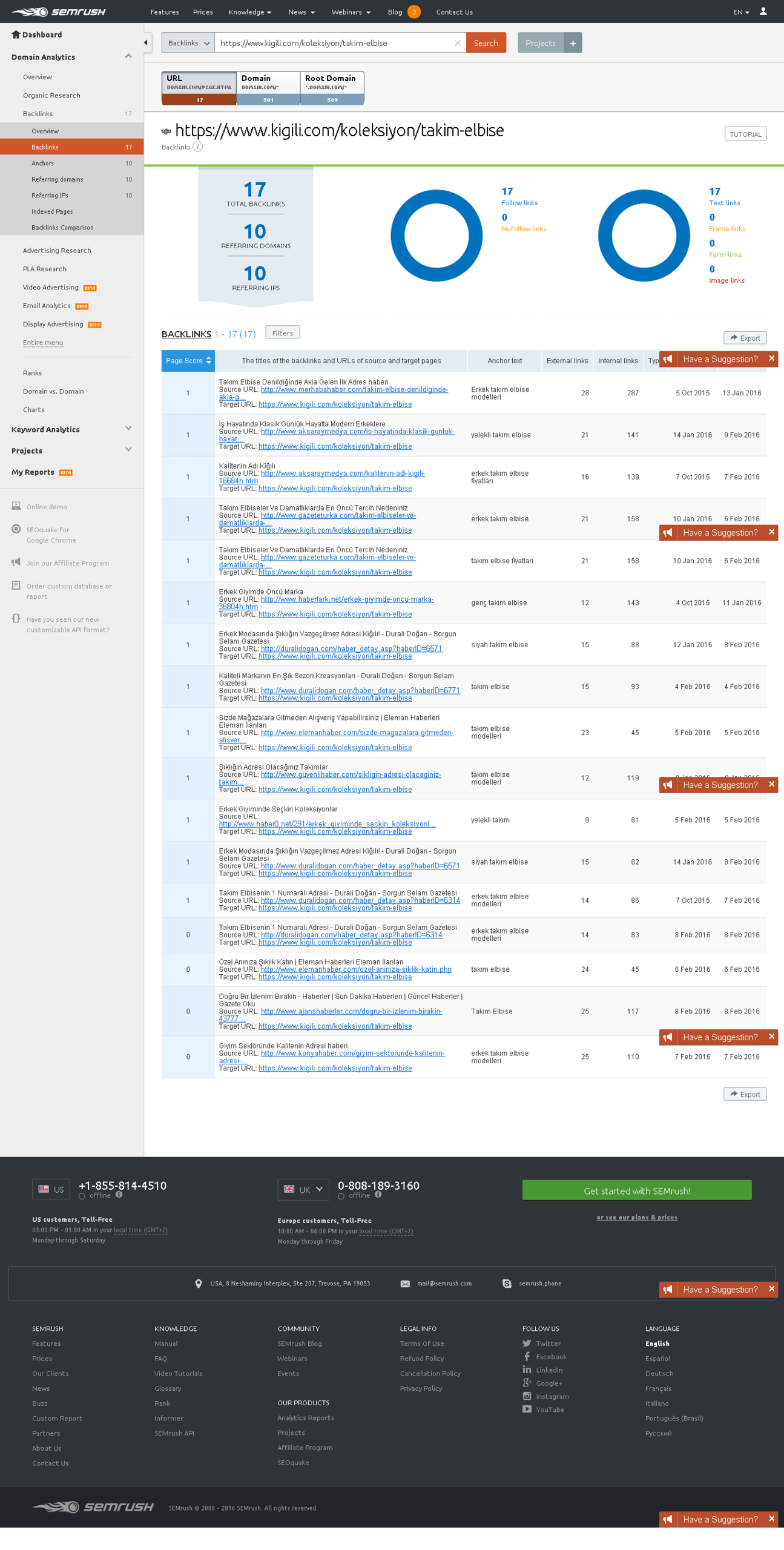Expand the Knowledge menu

[249, 12]
